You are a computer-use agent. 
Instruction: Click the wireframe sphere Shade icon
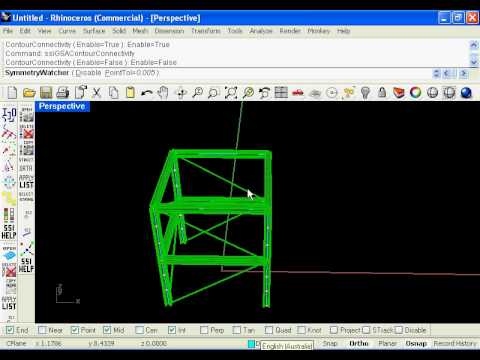432,92
